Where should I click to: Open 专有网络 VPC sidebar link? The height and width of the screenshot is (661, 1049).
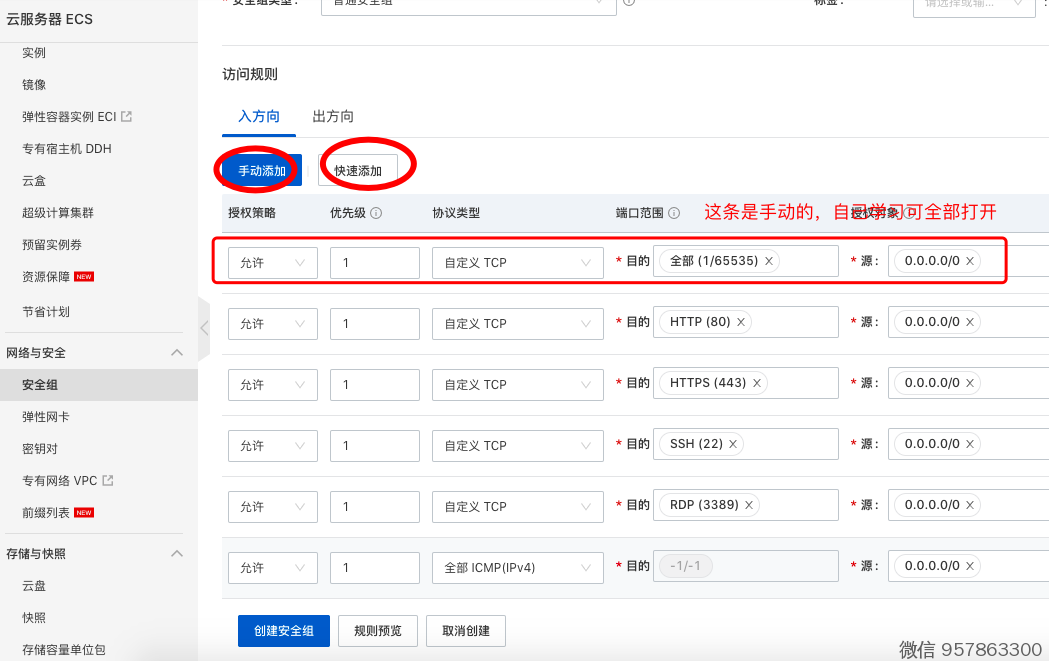point(60,481)
